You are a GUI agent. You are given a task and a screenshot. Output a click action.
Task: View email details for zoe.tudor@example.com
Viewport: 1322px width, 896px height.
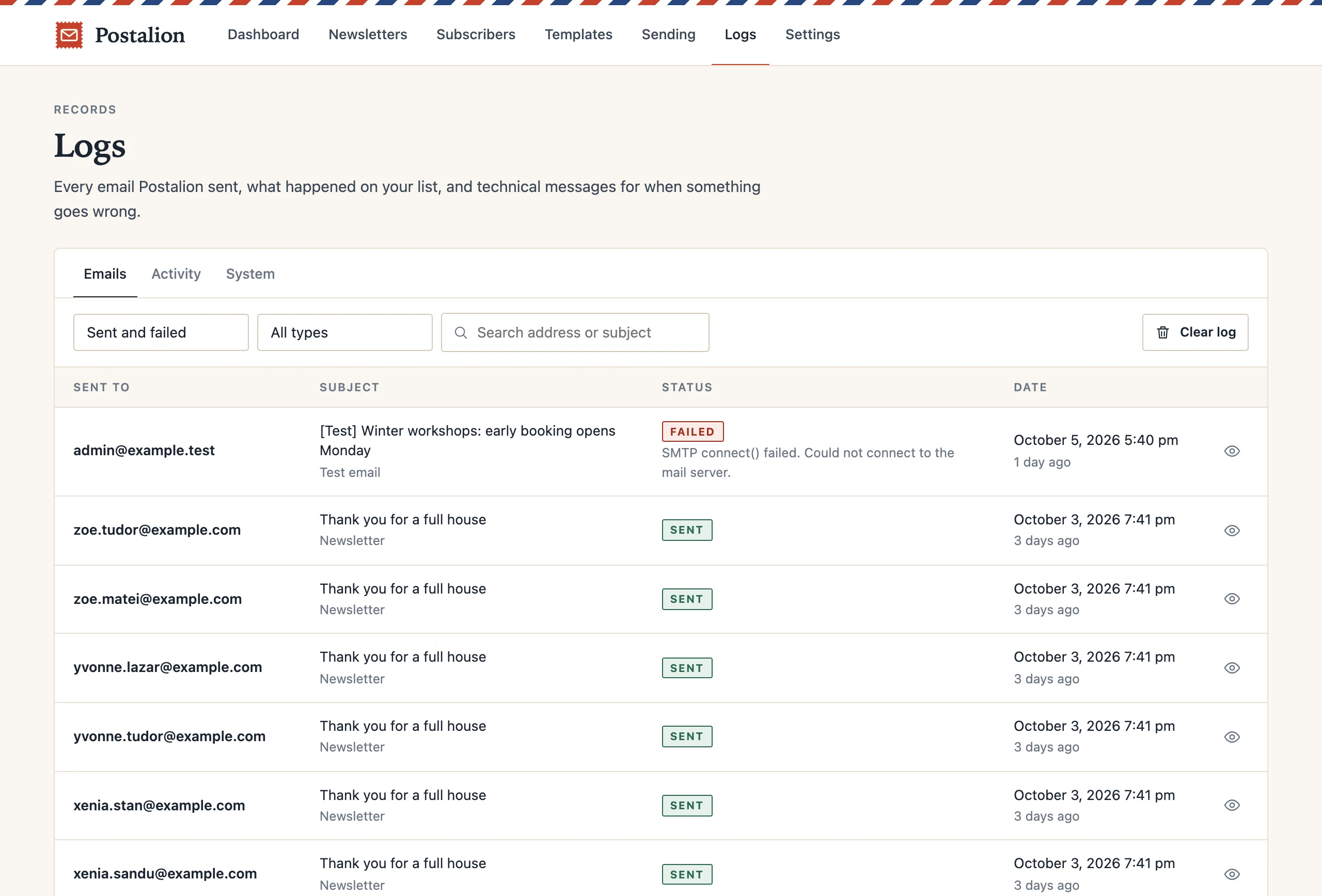(x=1232, y=531)
